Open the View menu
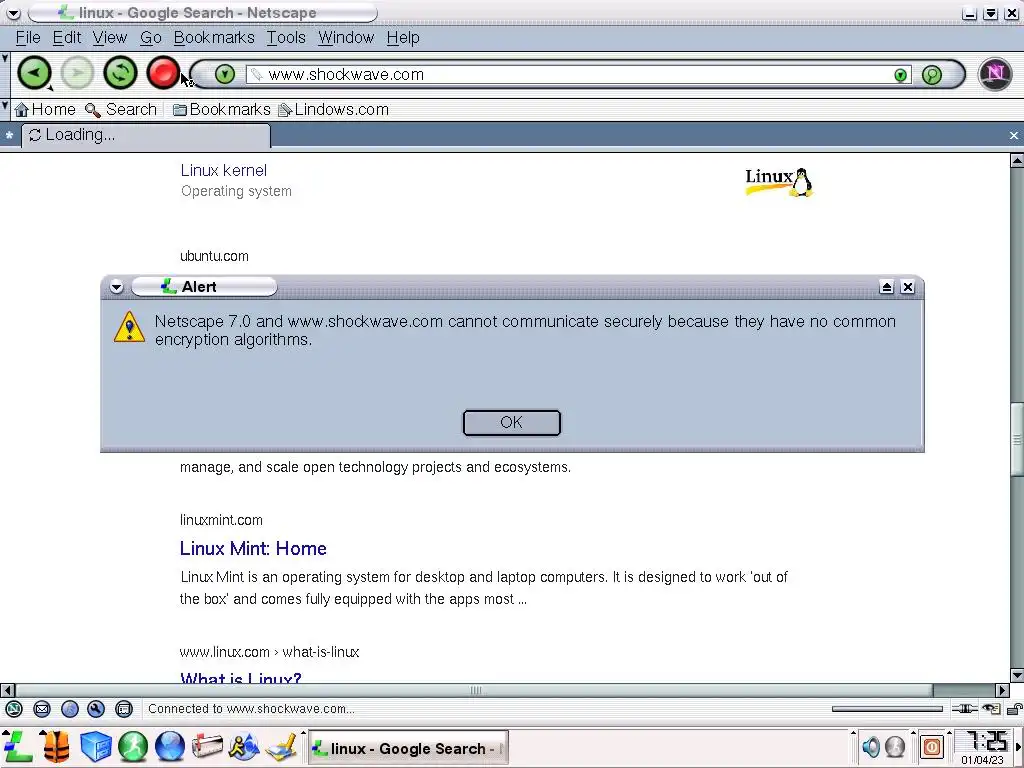1024x768 pixels. click(x=110, y=38)
